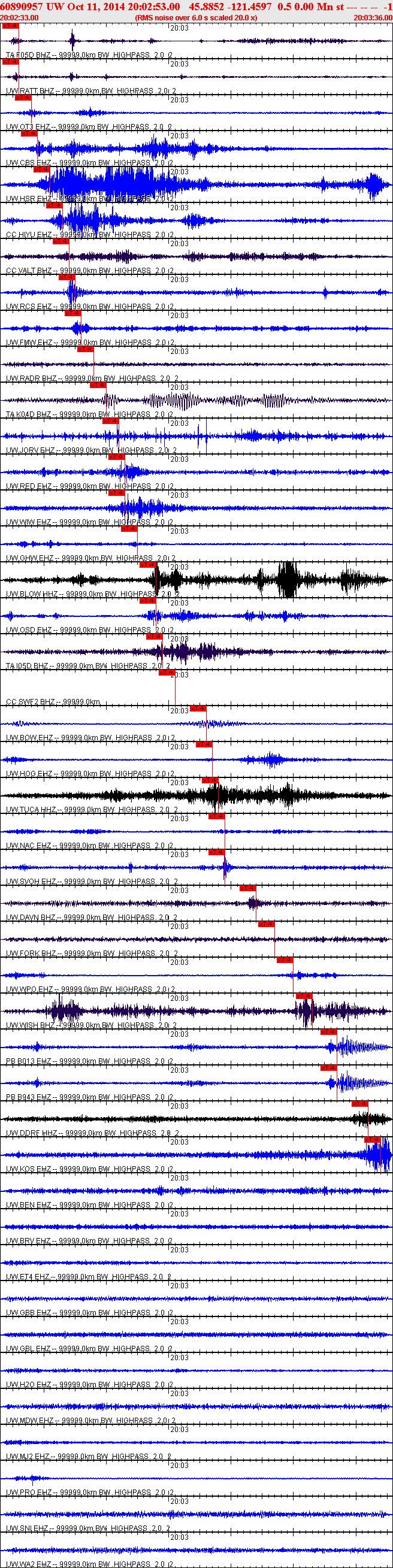Select the red pick flag on the UW.SVOH trace

(x=217, y=852)
